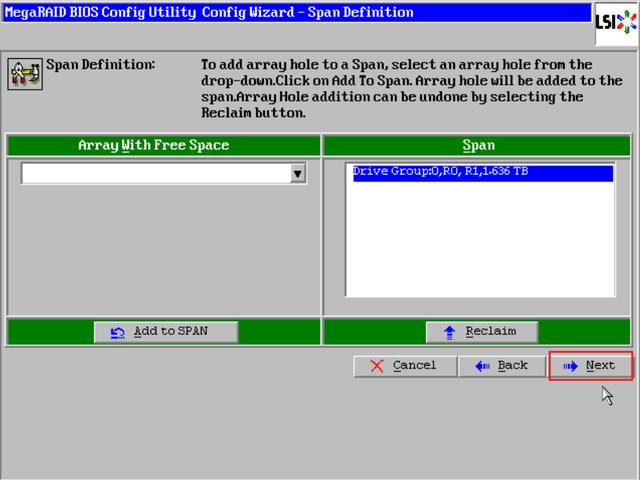The width and height of the screenshot is (640, 480).
Task: Click the Span Definition label
Action: click(100, 64)
